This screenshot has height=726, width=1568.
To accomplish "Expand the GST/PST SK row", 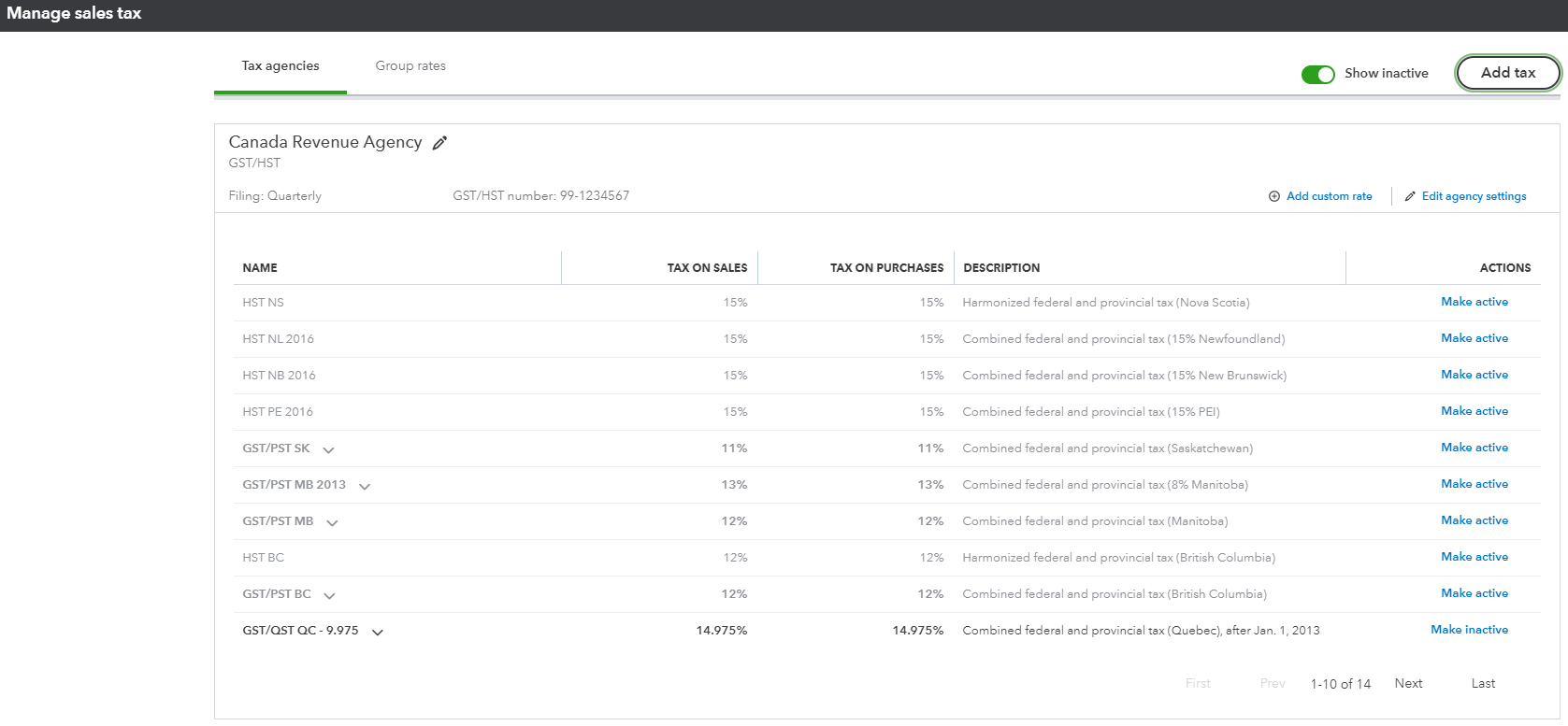I will [328, 449].
